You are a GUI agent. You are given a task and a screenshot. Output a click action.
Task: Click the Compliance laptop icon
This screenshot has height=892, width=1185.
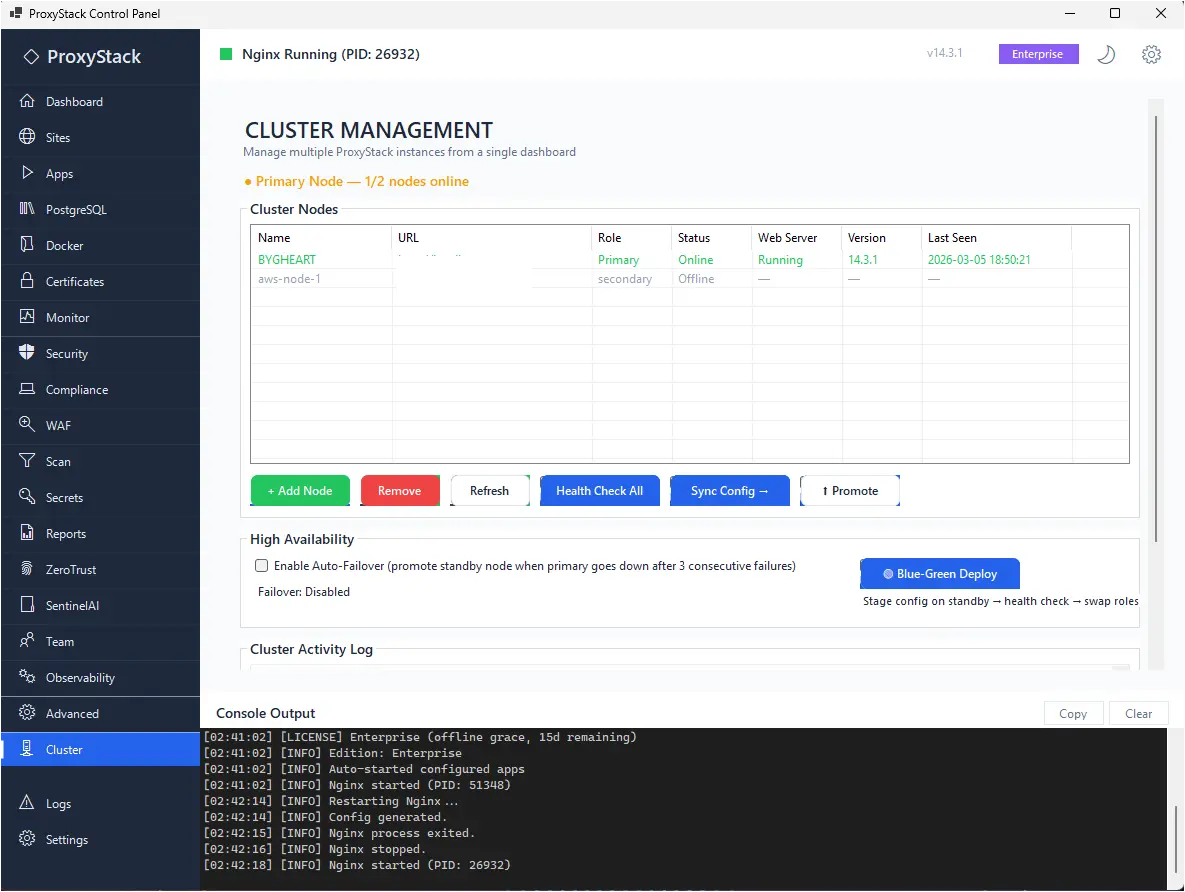click(27, 389)
